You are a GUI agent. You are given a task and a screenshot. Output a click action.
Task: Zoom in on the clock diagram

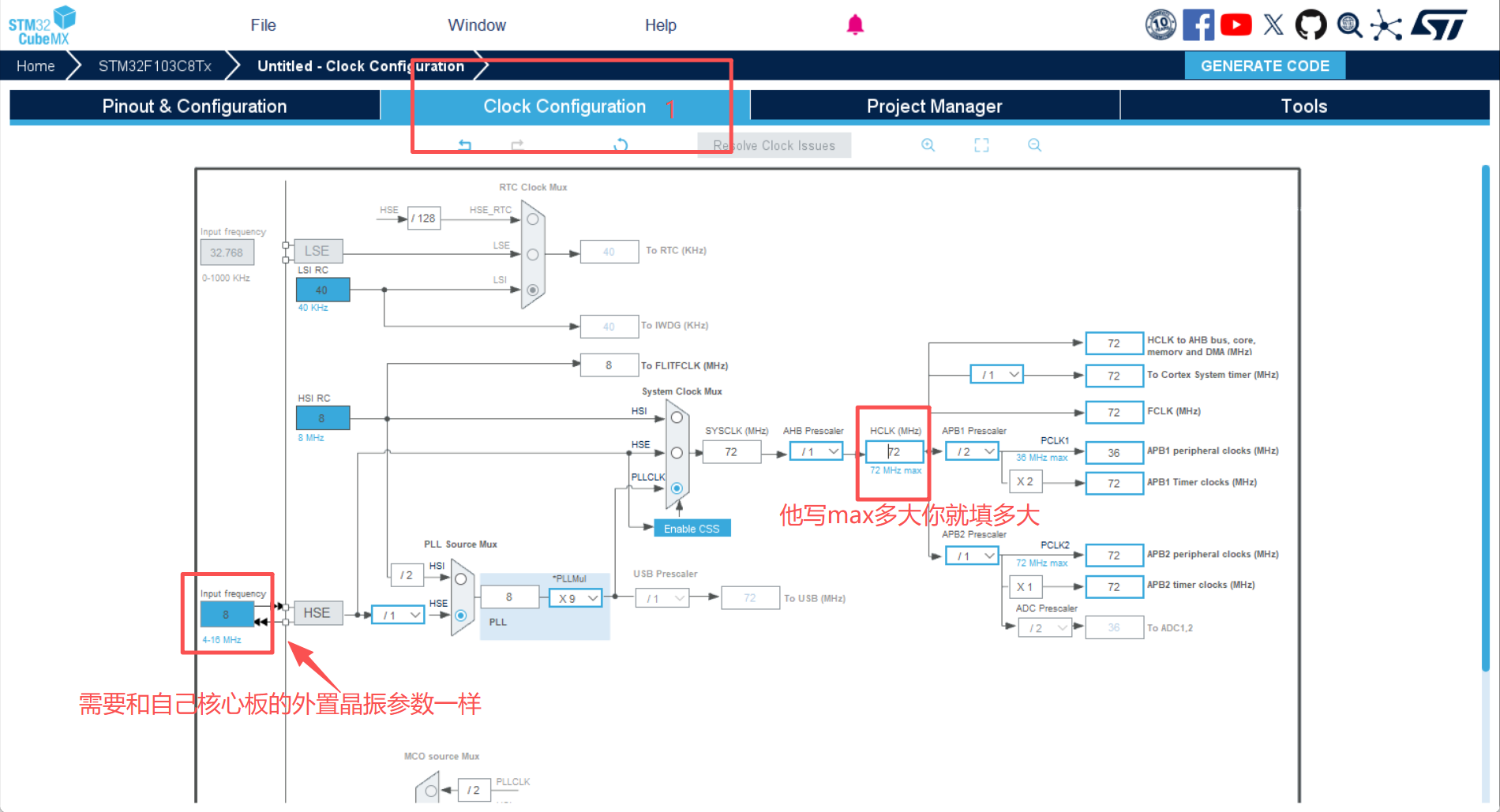click(x=928, y=145)
